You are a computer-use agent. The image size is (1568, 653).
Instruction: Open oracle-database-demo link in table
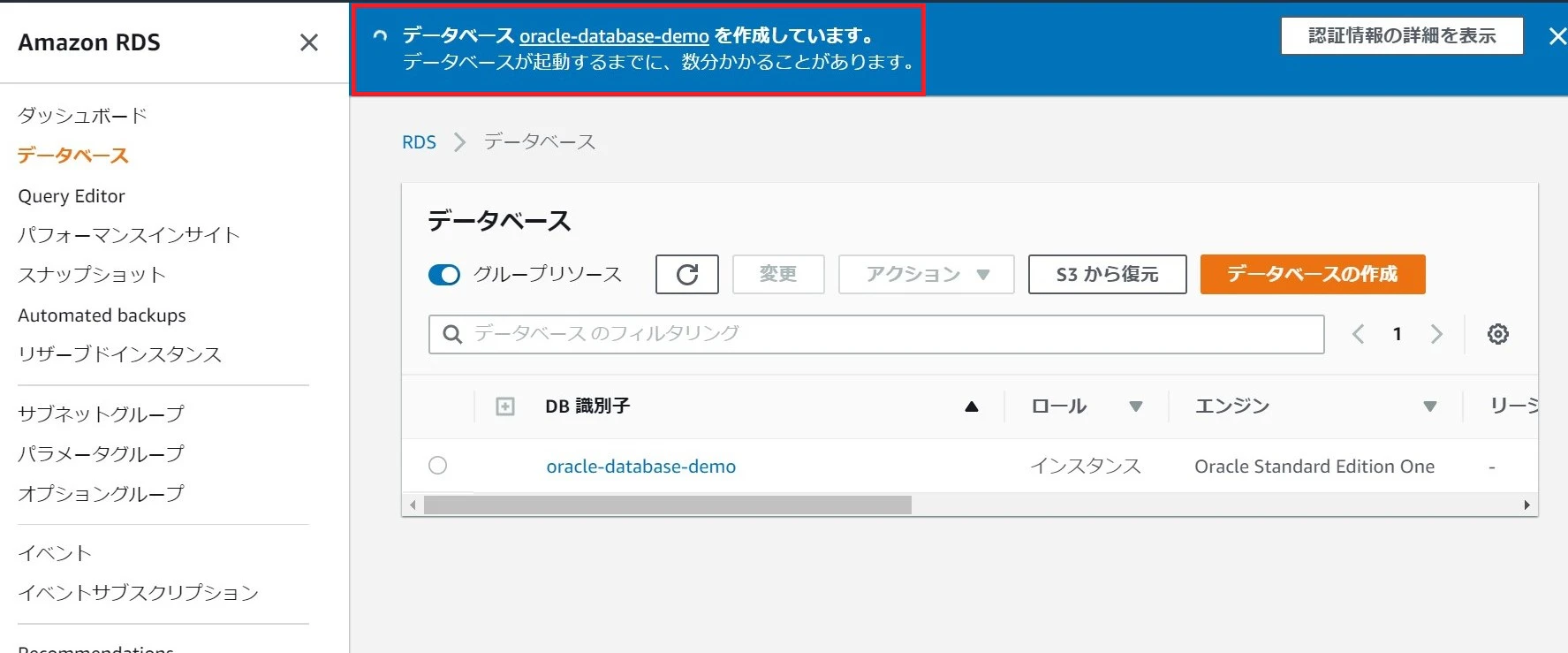click(640, 467)
